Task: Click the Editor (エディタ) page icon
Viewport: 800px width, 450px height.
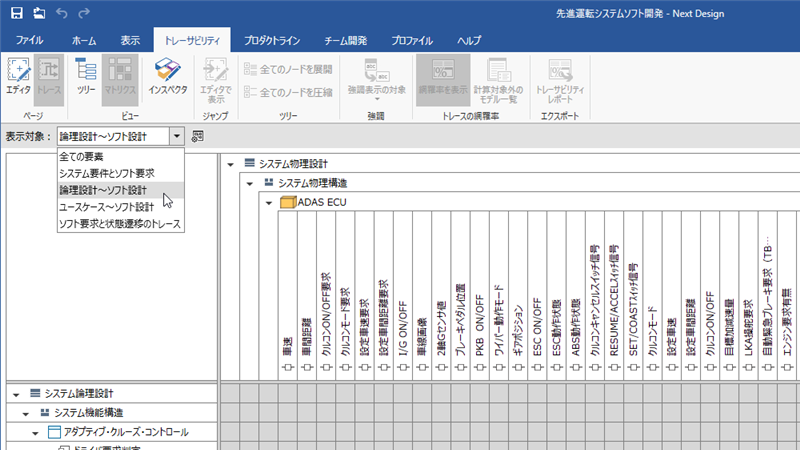Action: click(x=18, y=76)
